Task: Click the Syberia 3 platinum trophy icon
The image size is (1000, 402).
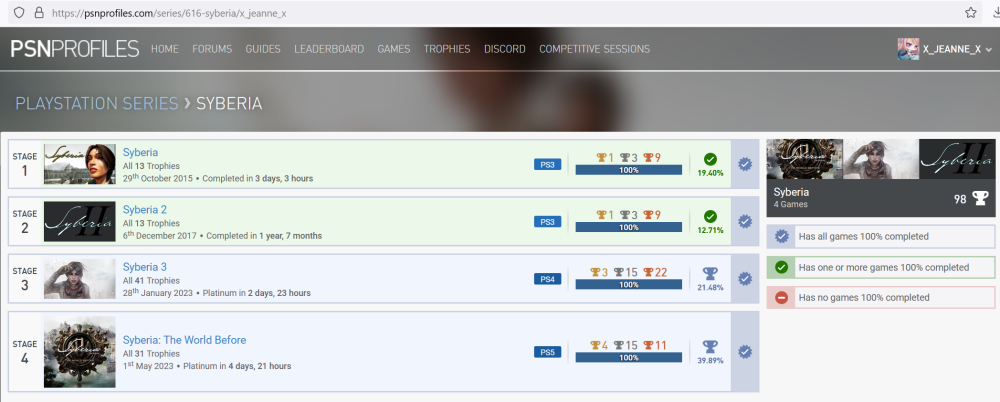Action: (710, 273)
